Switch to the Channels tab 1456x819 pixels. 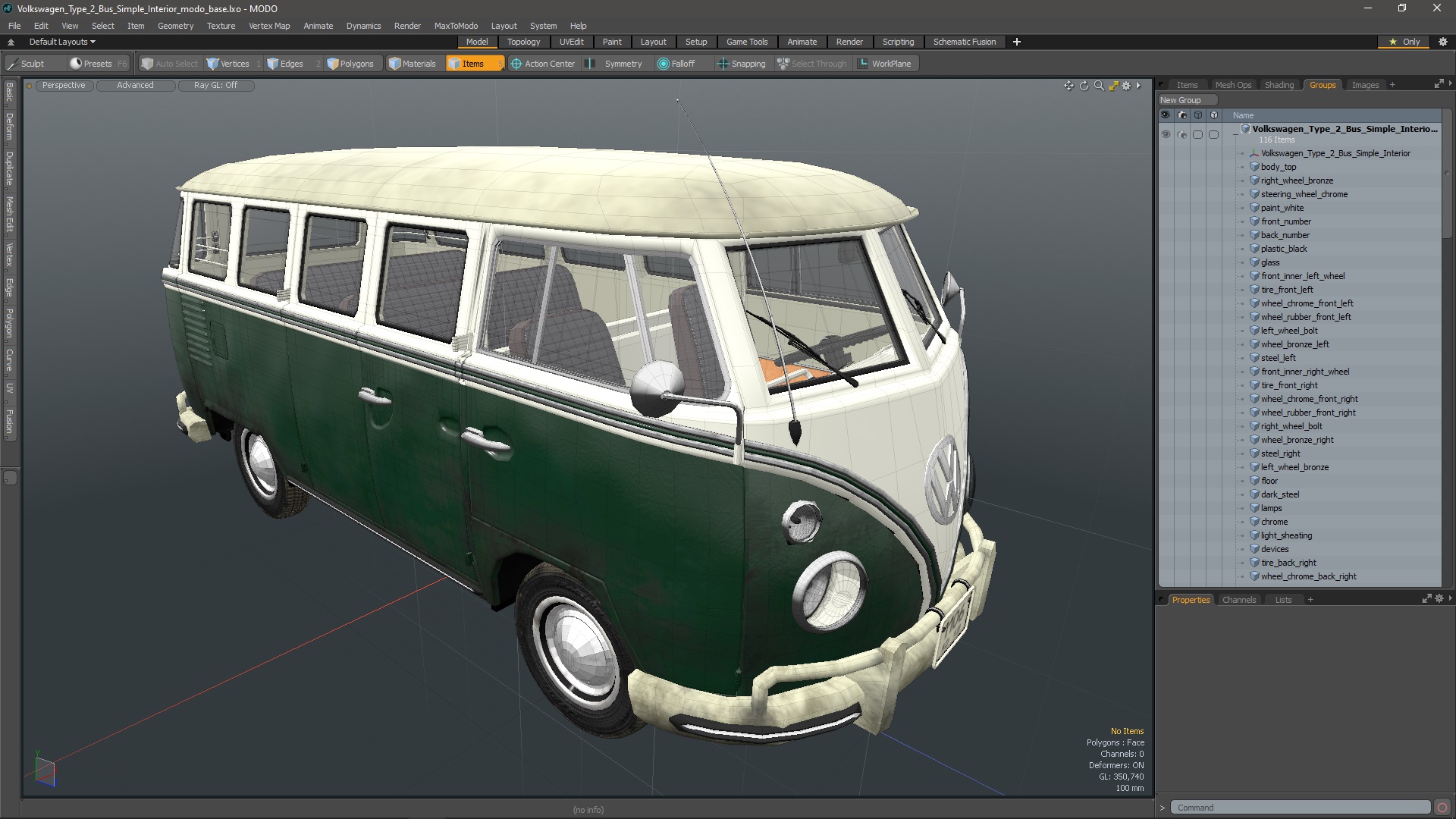(x=1239, y=600)
